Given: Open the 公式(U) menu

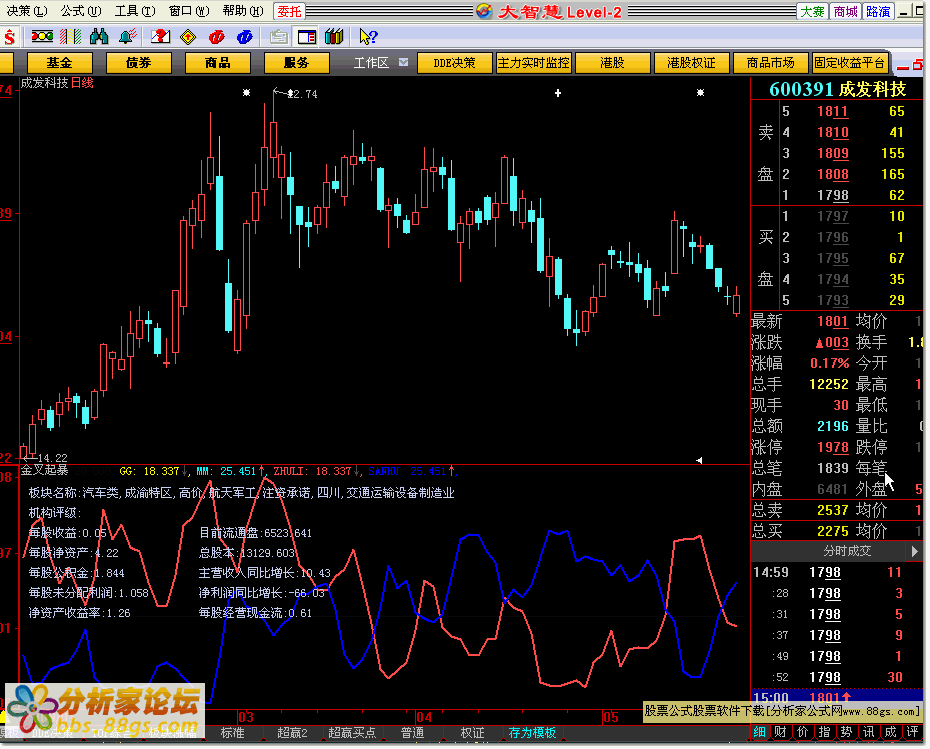Looking at the screenshot, I should click(x=81, y=11).
